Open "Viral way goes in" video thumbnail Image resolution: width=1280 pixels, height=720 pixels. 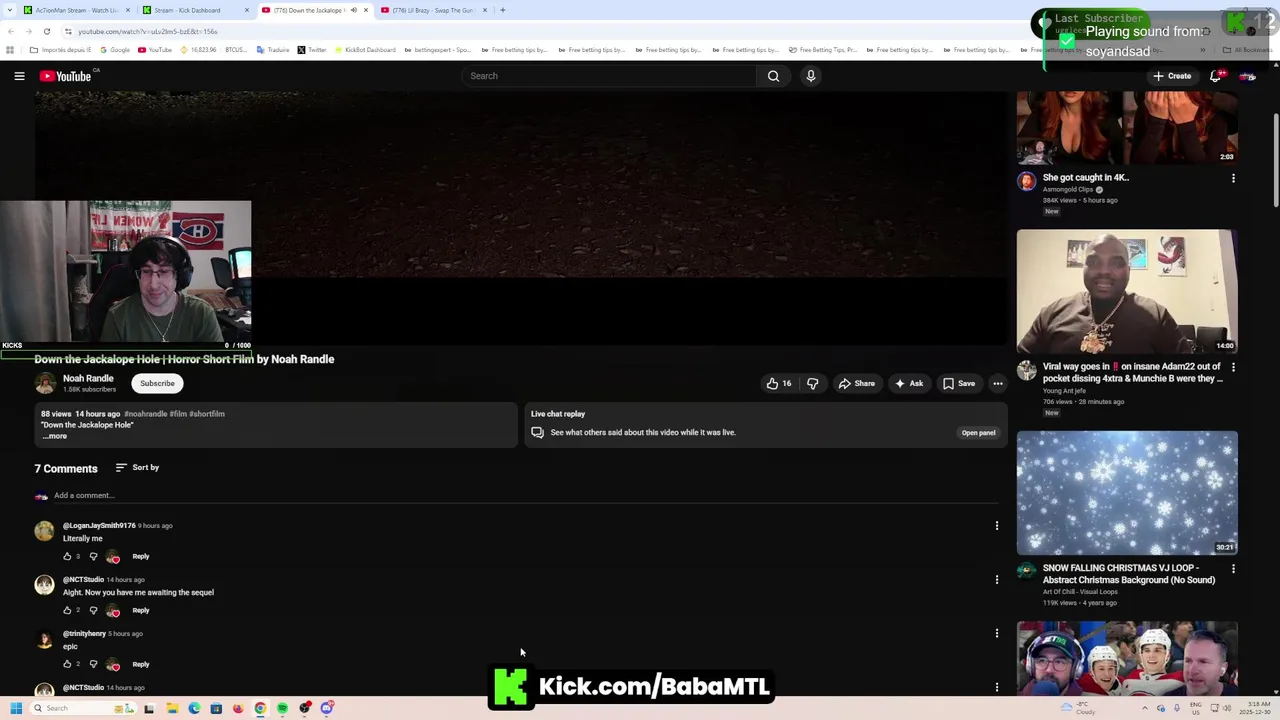point(1127,292)
